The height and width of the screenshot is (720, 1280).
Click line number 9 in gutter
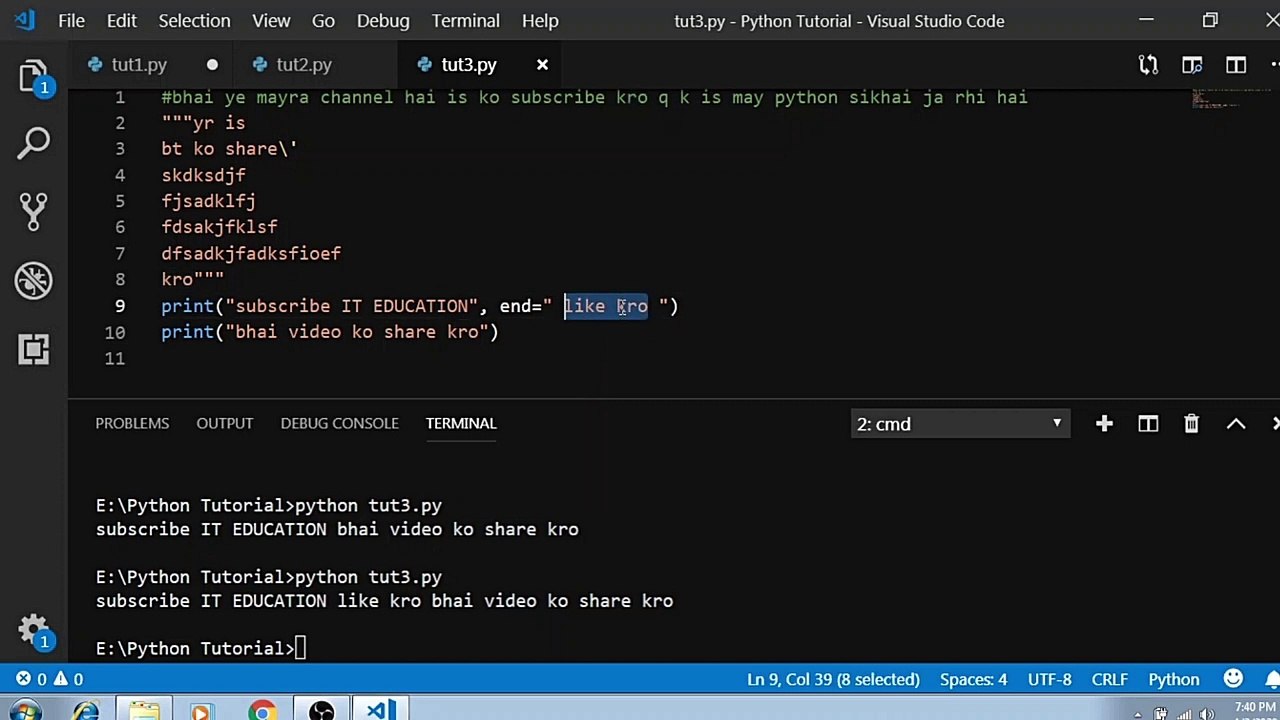pyautogui.click(x=120, y=306)
